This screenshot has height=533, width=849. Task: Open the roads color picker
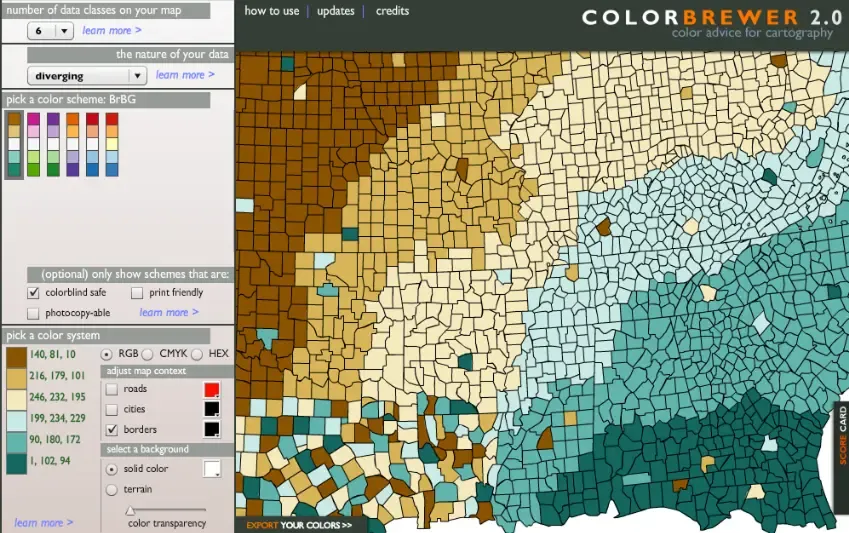point(211,389)
